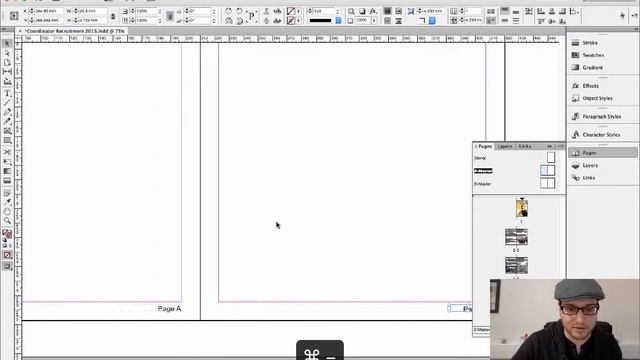This screenshot has height=360, width=640.
Task: Select pages 2-3 spread thumbnail
Action: click(516, 237)
